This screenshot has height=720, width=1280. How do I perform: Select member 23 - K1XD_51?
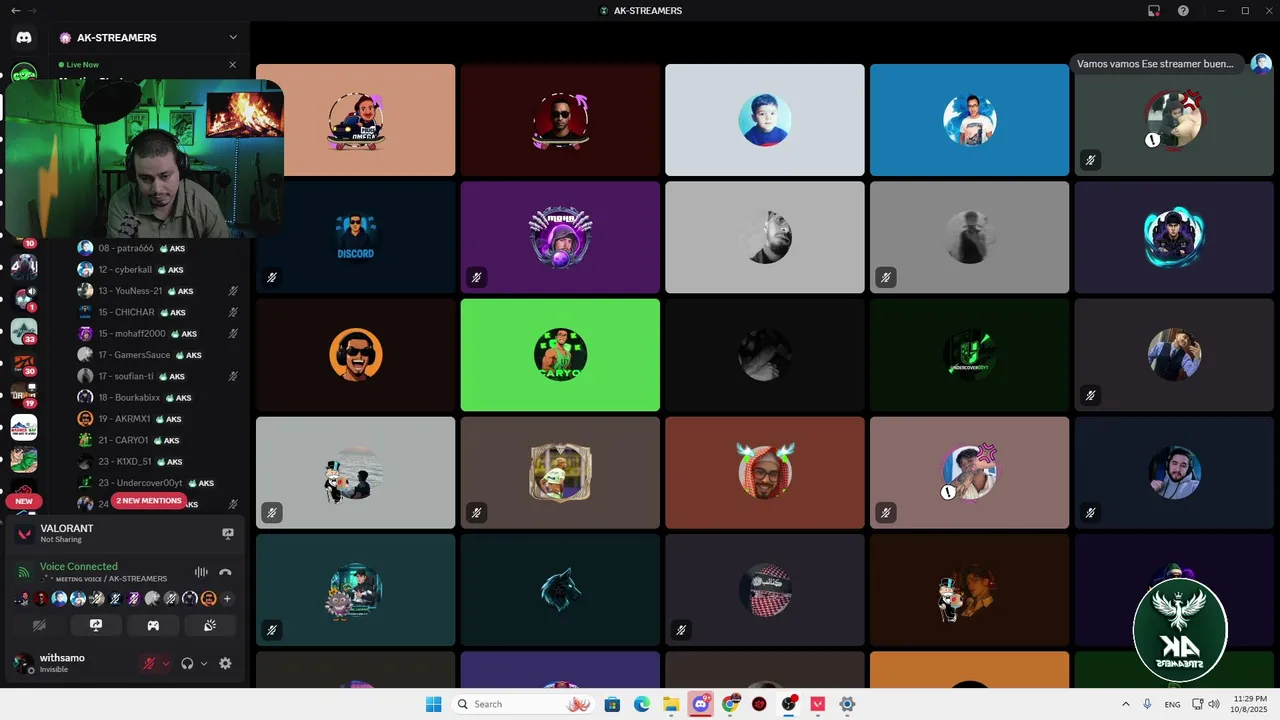coord(158,462)
